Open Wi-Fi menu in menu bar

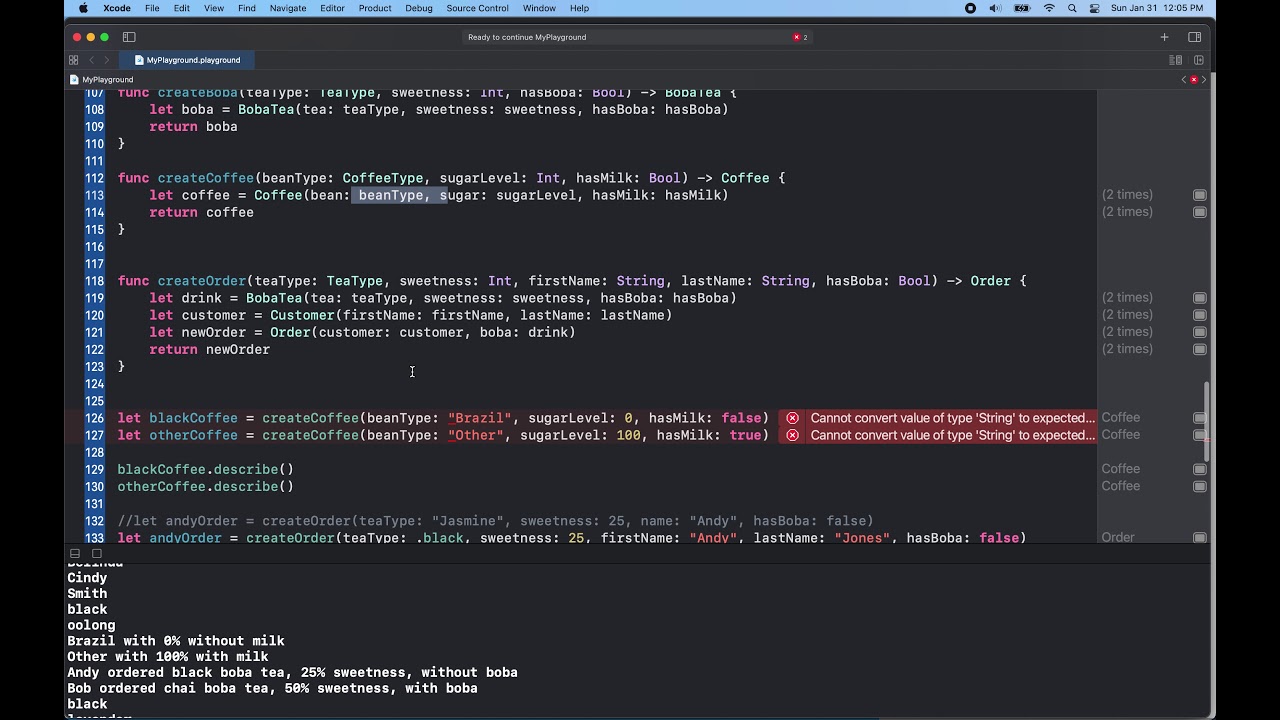(1049, 8)
